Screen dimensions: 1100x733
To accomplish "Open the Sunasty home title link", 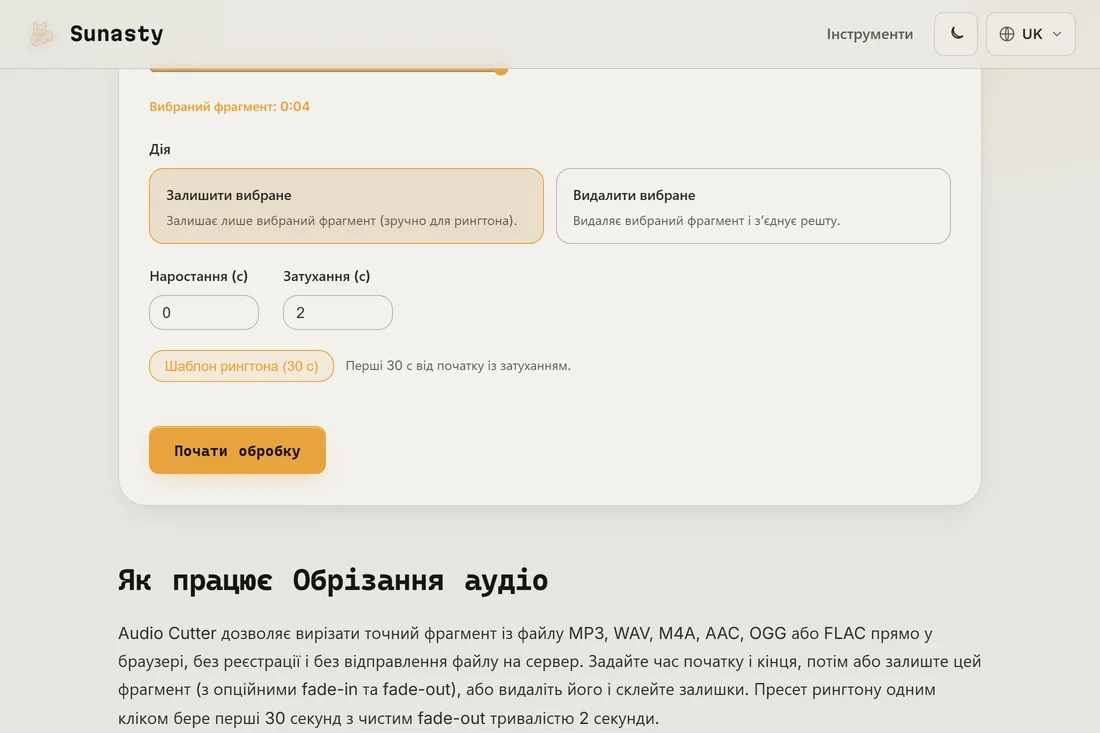I will click(116, 34).
